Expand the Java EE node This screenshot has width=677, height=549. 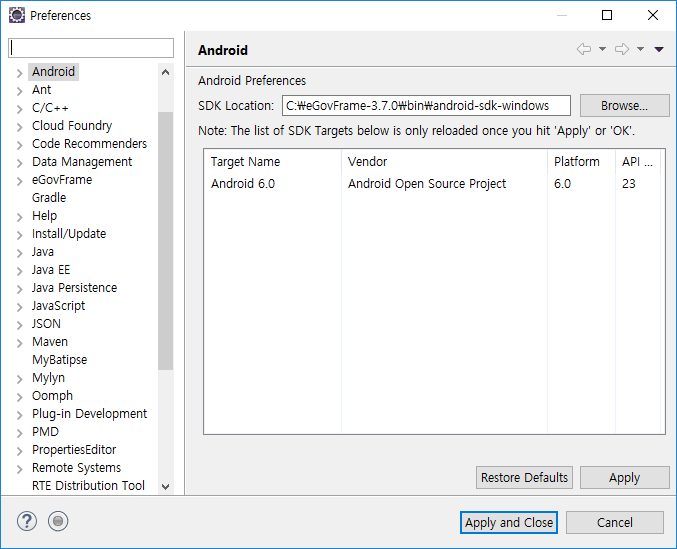click(19, 271)
